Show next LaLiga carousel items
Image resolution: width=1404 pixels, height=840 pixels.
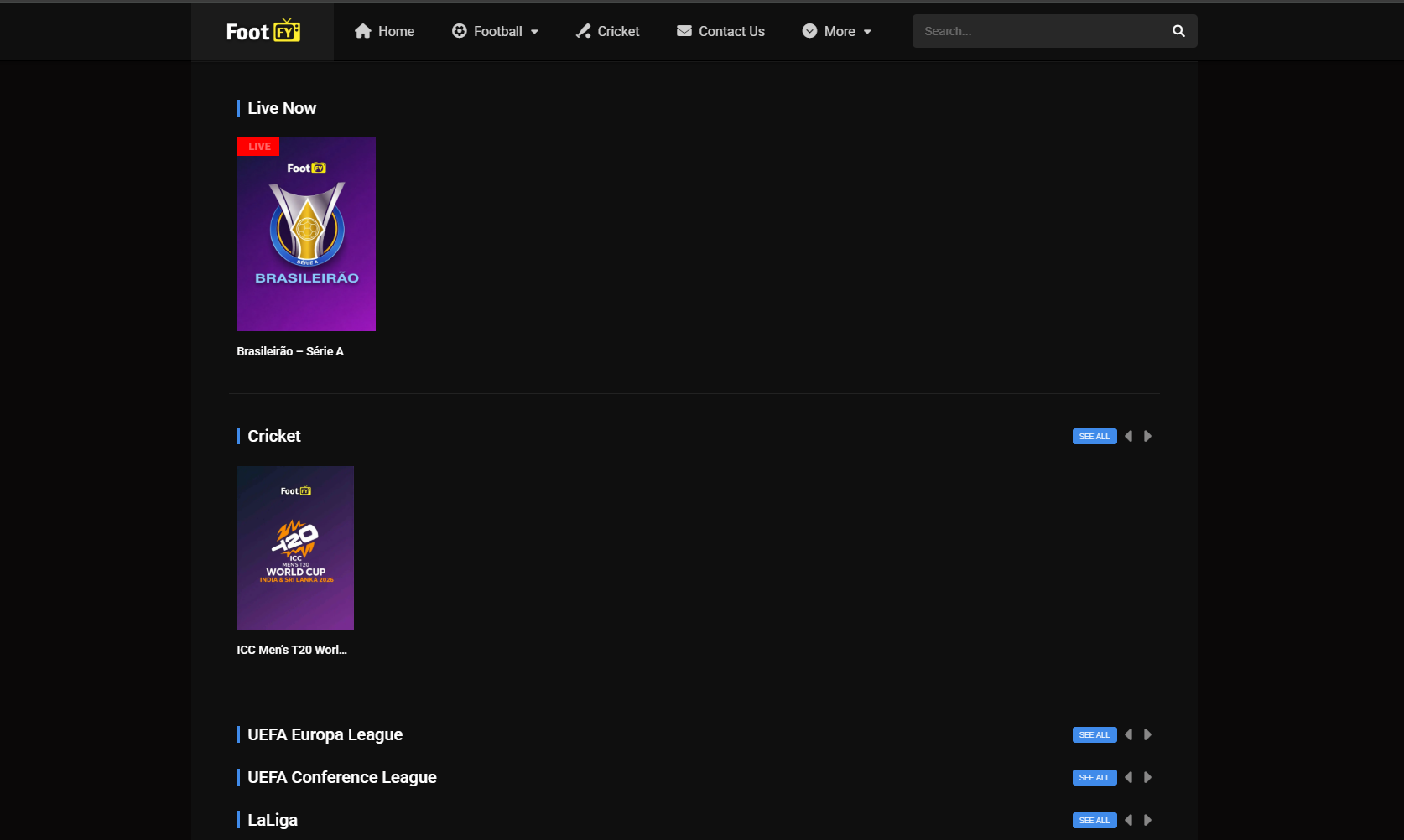pyautogui.click(x=1147, y=820)
